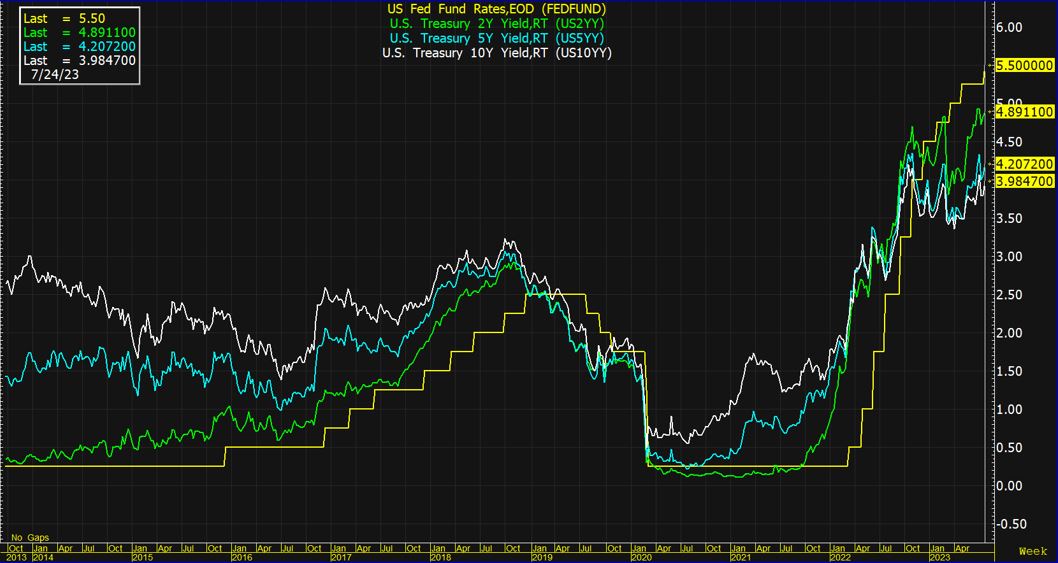
Task: Click the Week interval label
Action: pos(1032,551)
